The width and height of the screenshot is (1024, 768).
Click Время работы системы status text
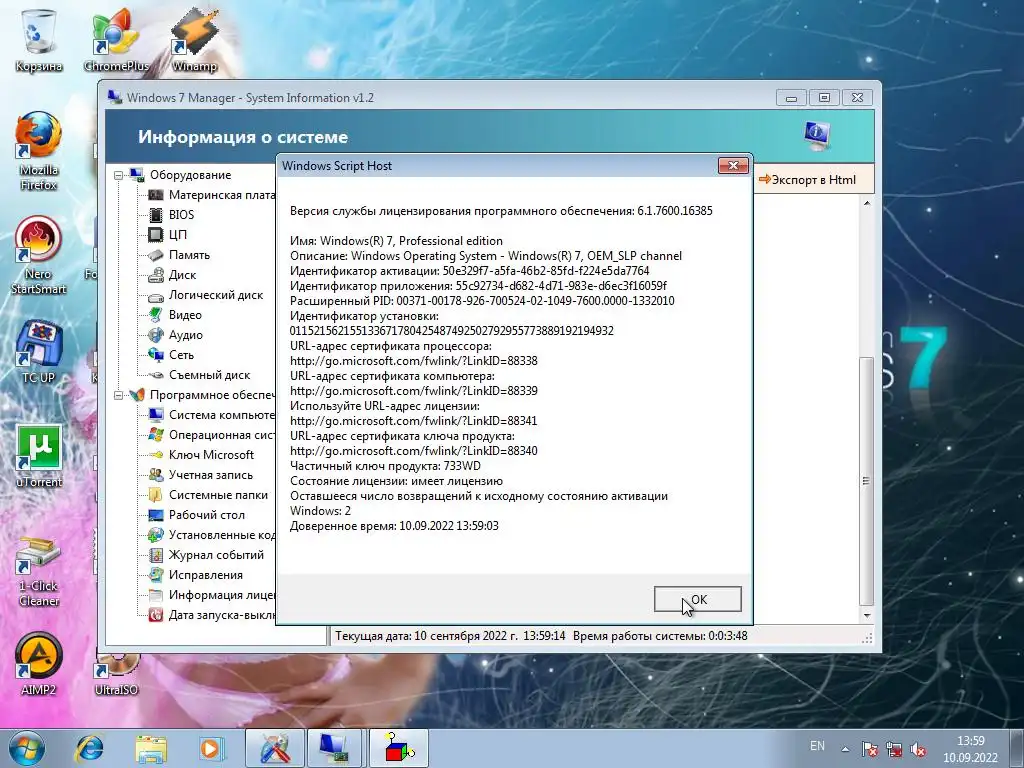(x=660, y=635)
